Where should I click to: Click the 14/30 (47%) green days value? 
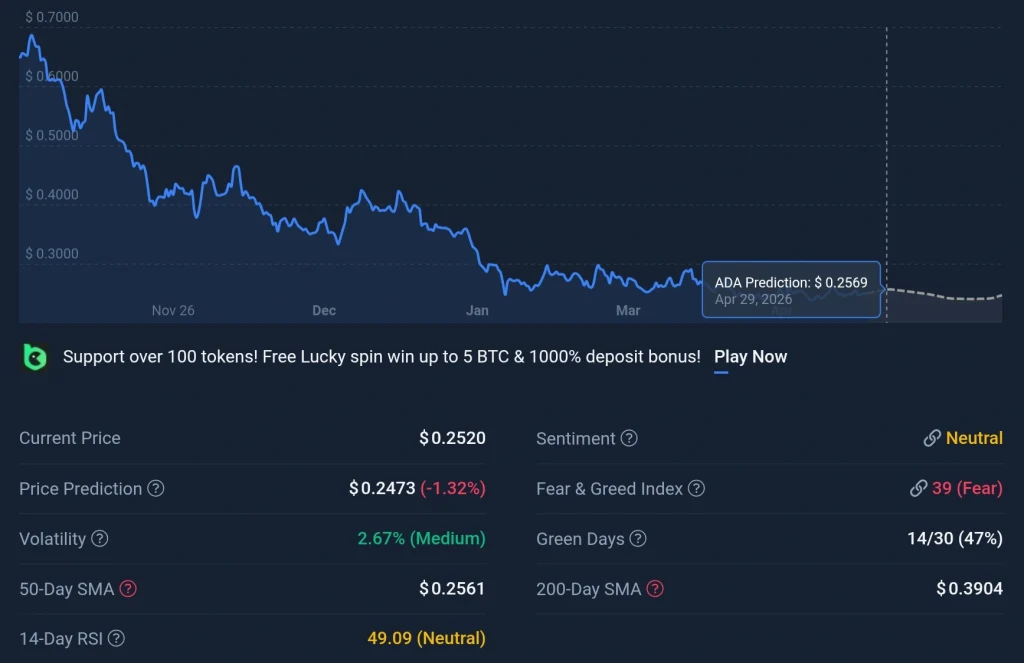coord(955,538)
